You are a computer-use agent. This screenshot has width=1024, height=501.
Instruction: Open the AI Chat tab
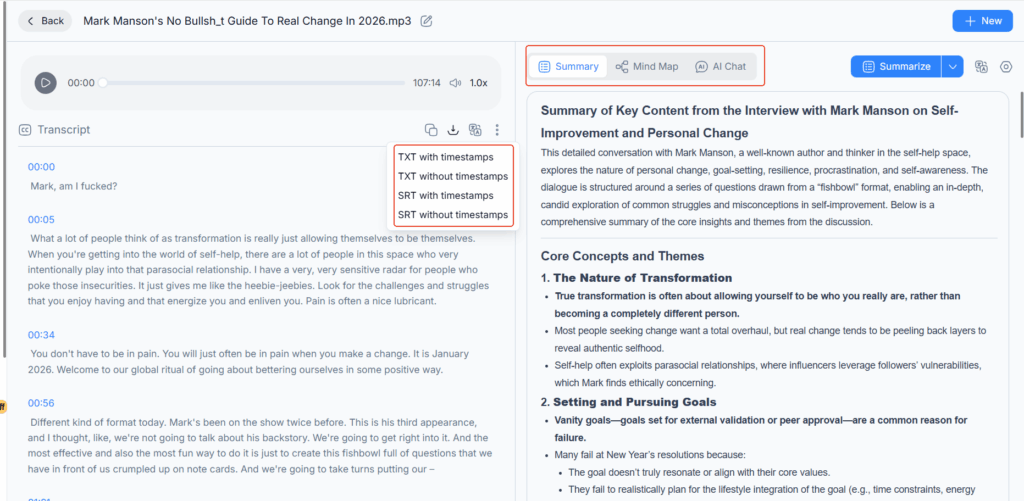click(x=721, y=67)
